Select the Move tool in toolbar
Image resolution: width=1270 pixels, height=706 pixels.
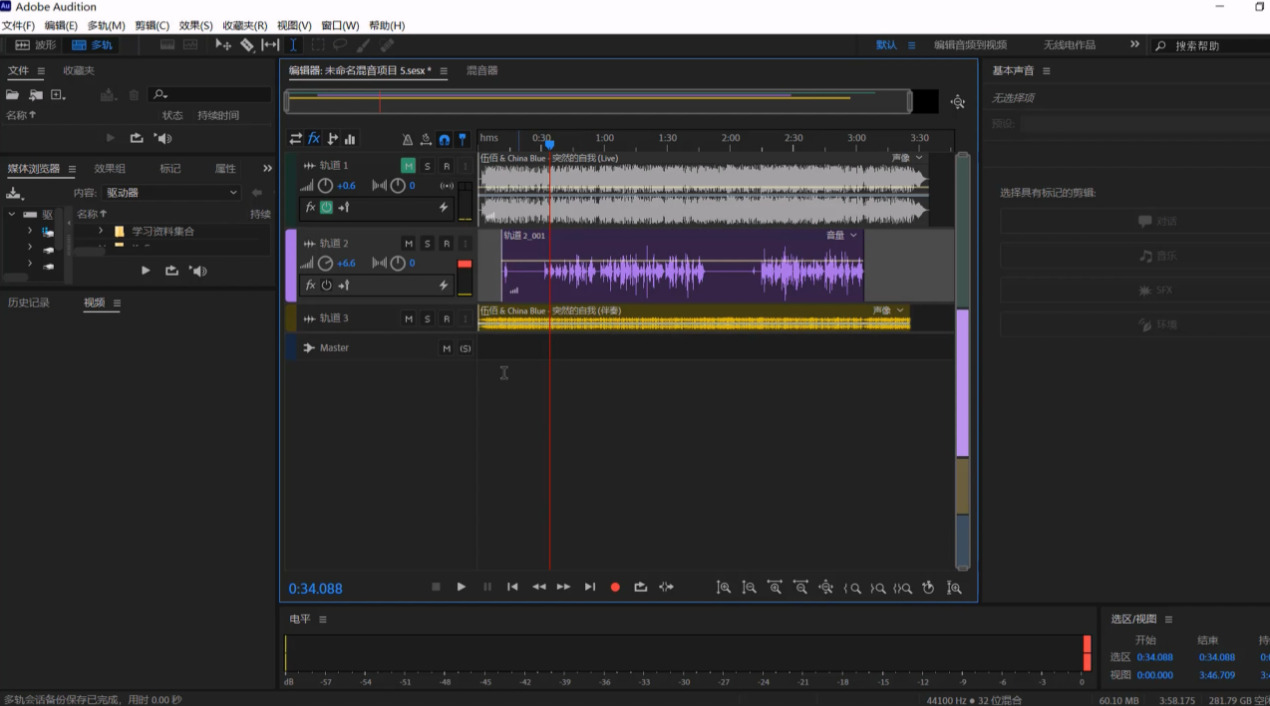[223, 45]
